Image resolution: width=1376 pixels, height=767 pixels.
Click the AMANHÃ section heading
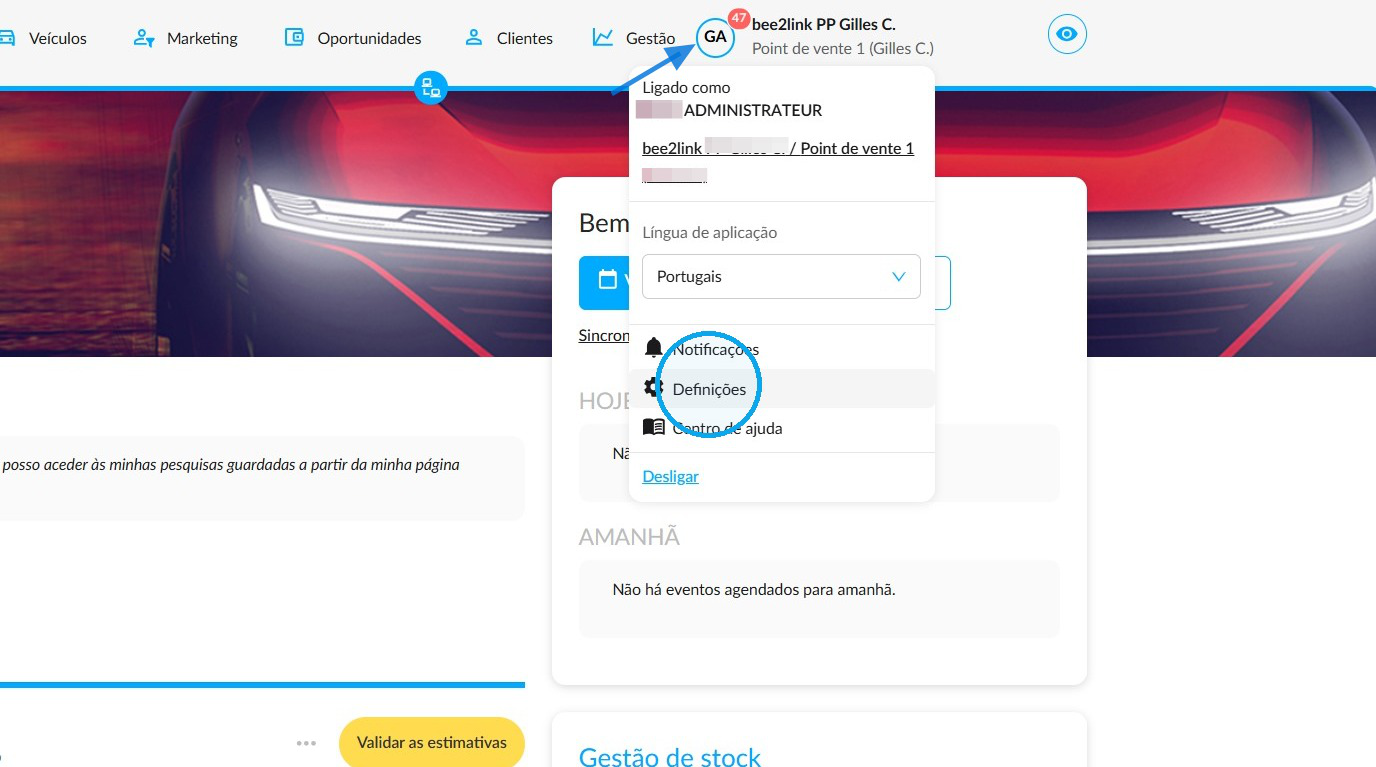pyautogui.click(x=629, y=537)
